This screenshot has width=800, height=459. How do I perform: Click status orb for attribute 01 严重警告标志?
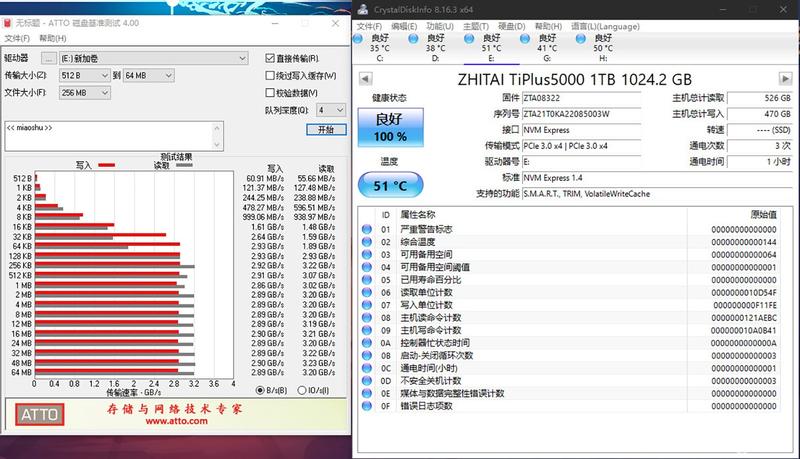(x=367, y=229)
